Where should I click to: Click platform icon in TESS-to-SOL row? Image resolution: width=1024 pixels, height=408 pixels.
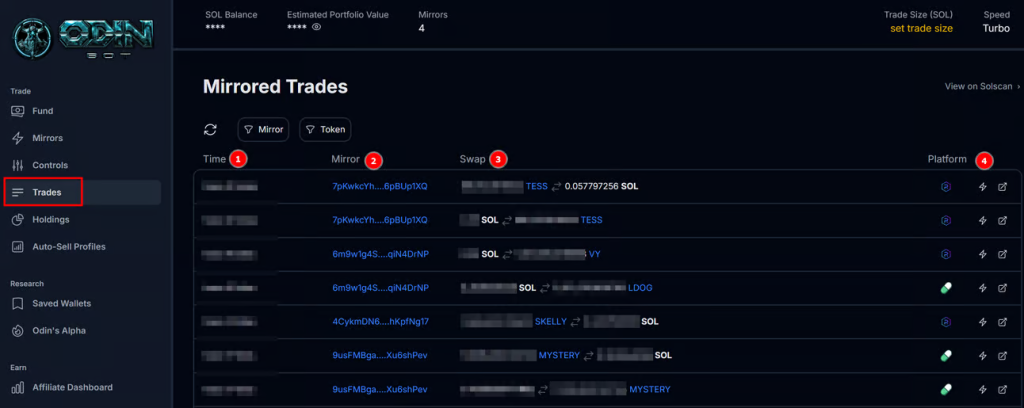tap(946, 187)
